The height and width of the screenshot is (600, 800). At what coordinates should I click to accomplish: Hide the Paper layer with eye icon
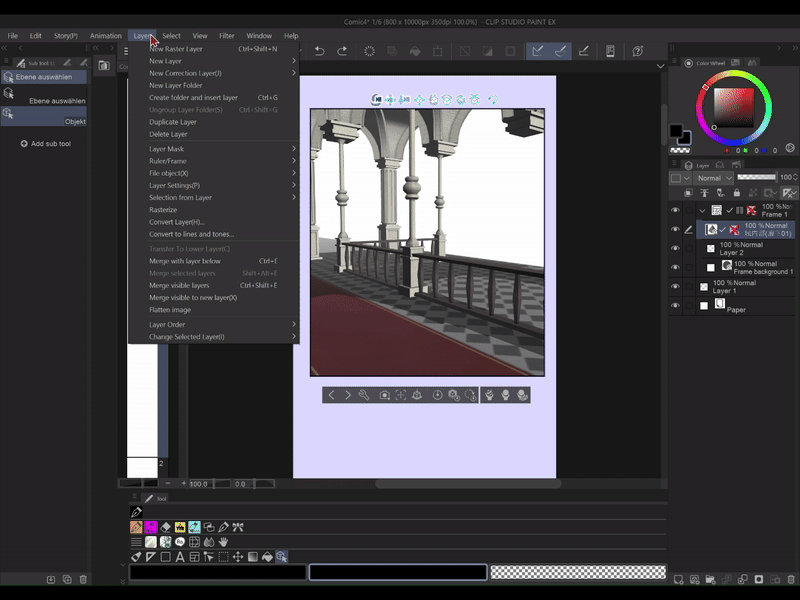click(675, 306)
